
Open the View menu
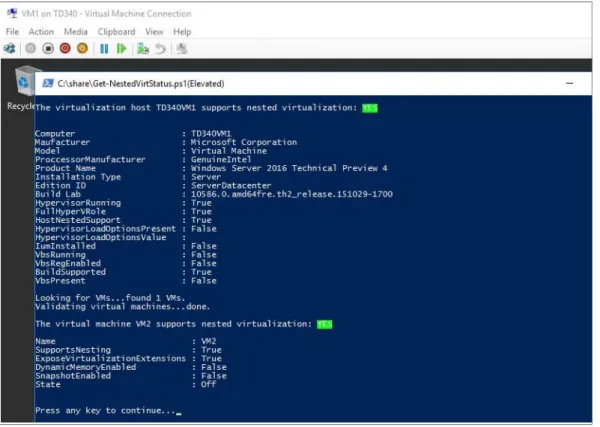[154, 32]
